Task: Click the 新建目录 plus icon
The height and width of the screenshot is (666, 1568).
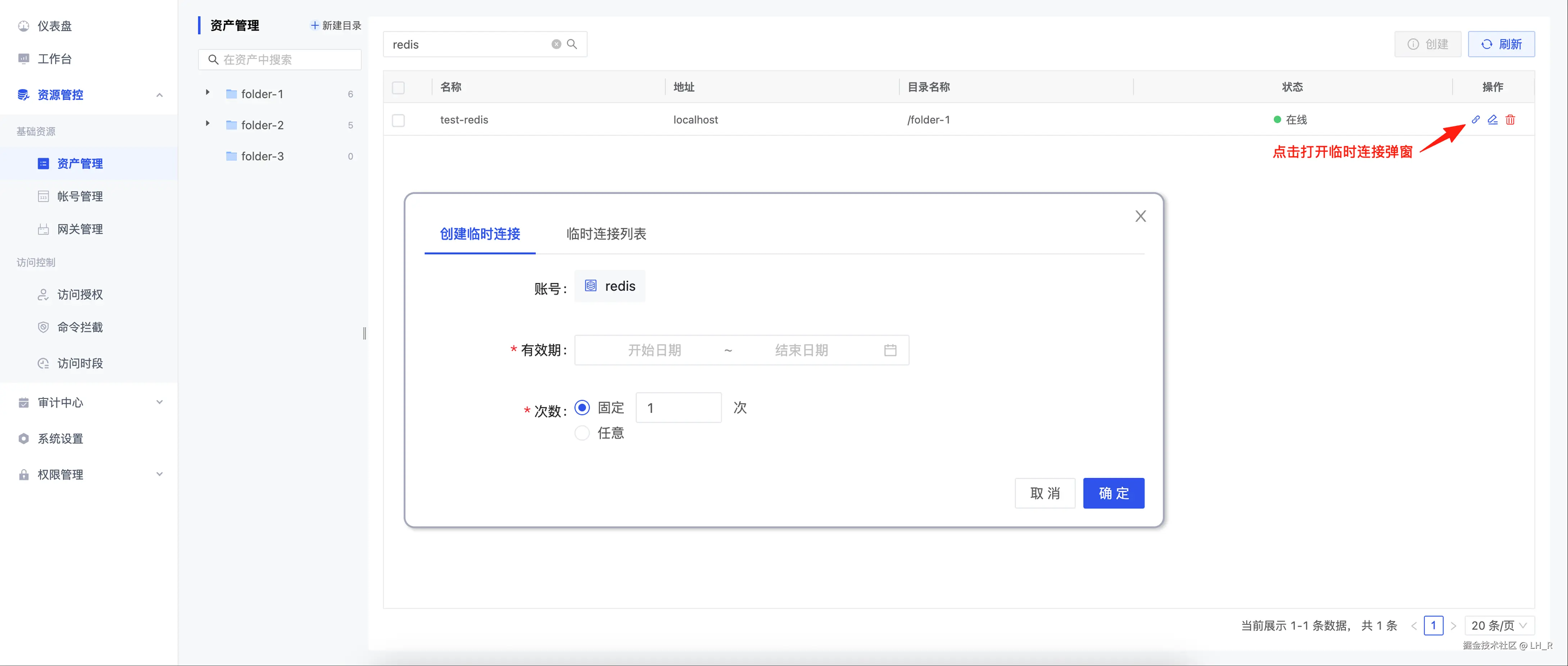Action: tap(315, 26)
